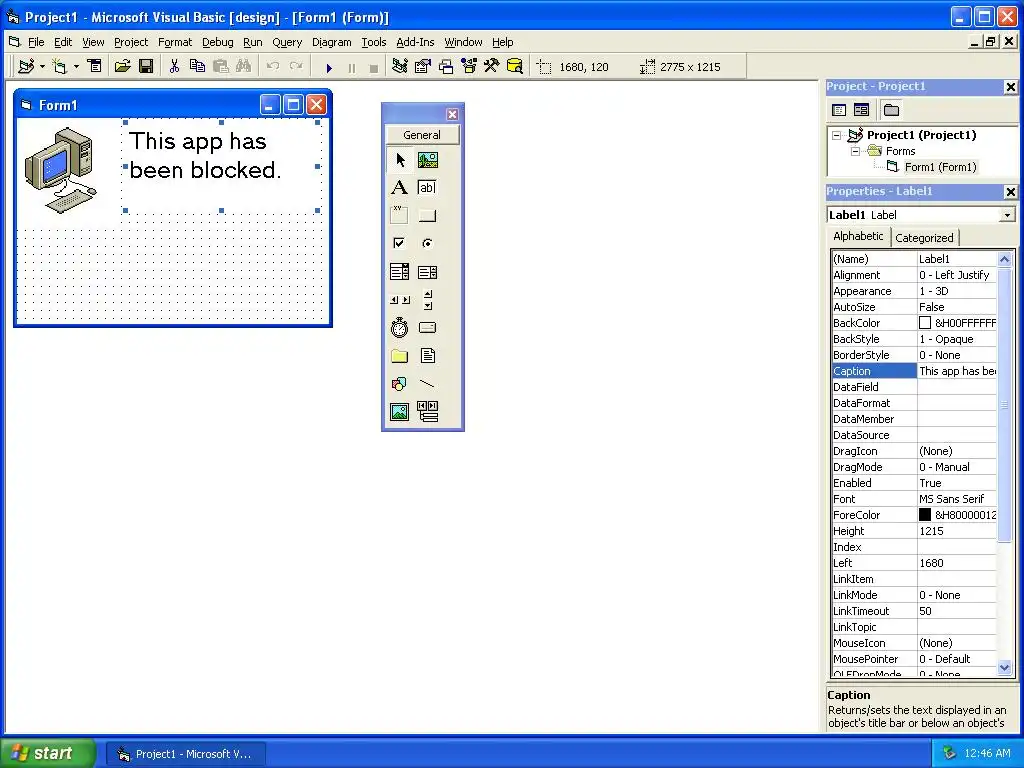The image size is (1024, 768).
Task: Click the Copy toolbar icon
Action: 197,67
